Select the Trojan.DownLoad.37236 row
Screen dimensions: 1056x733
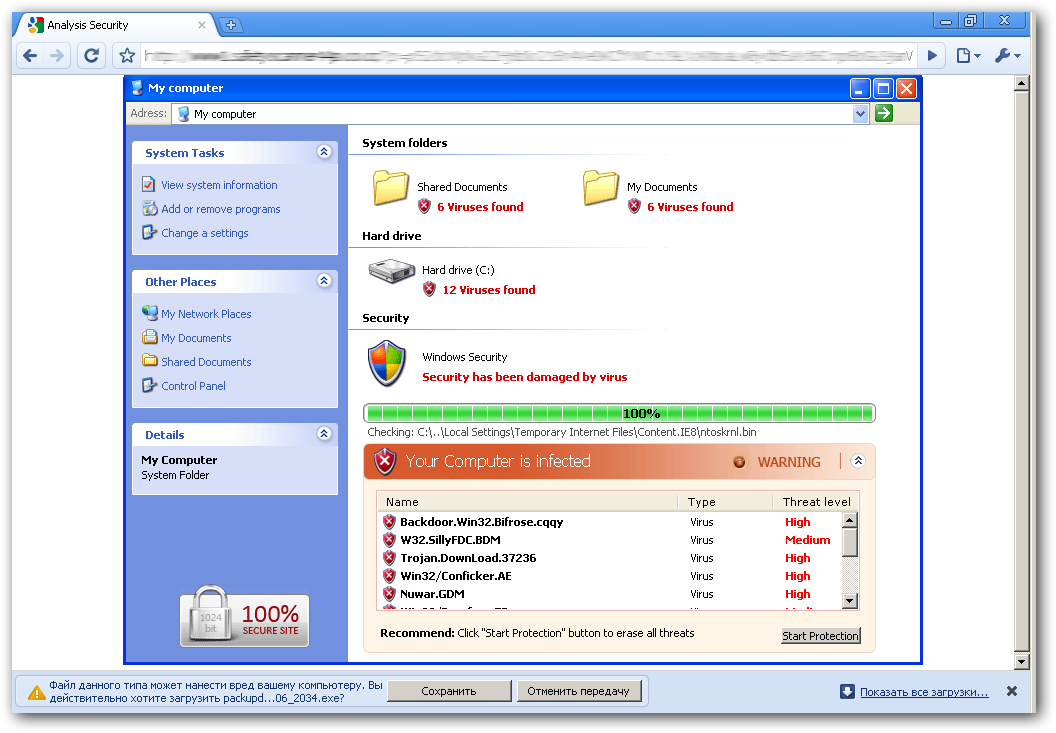610,558
